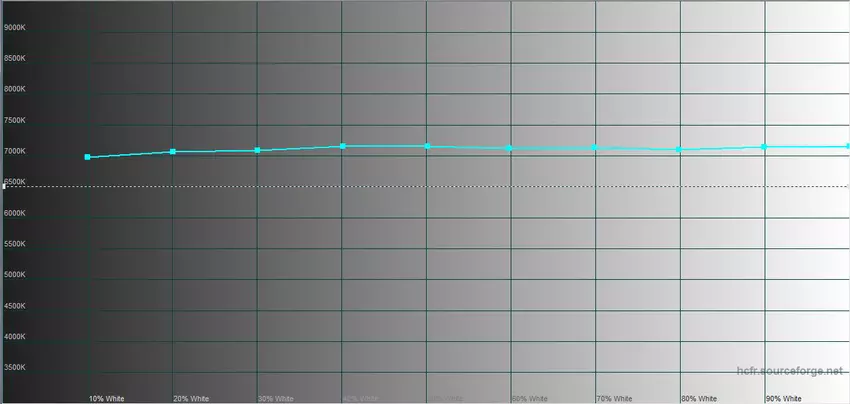Screen dimensions: 850x404
Task: Click the 7000K axis label
Action: click(x=15, y=151)
